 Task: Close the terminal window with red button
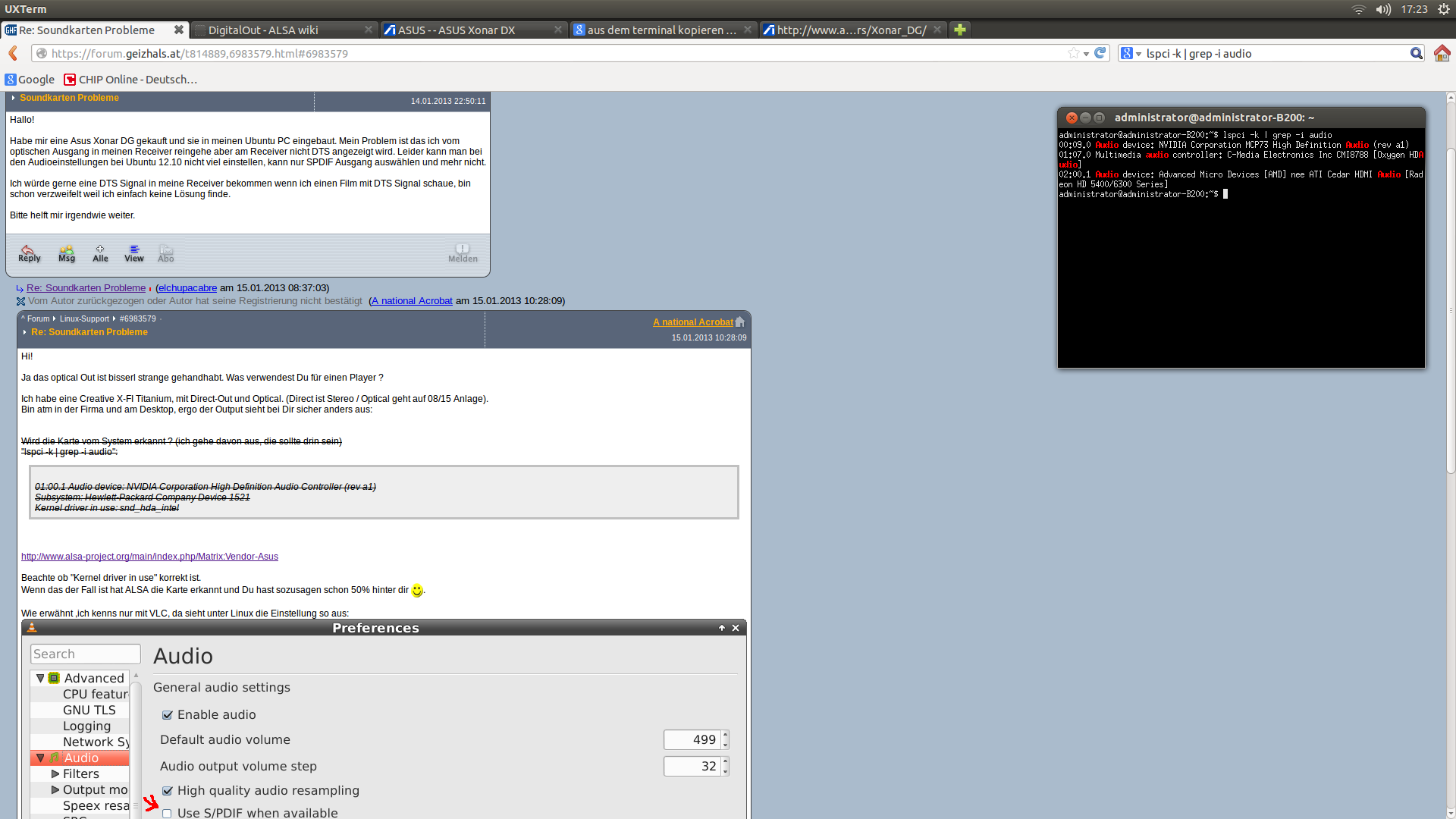coord(1072,118)
